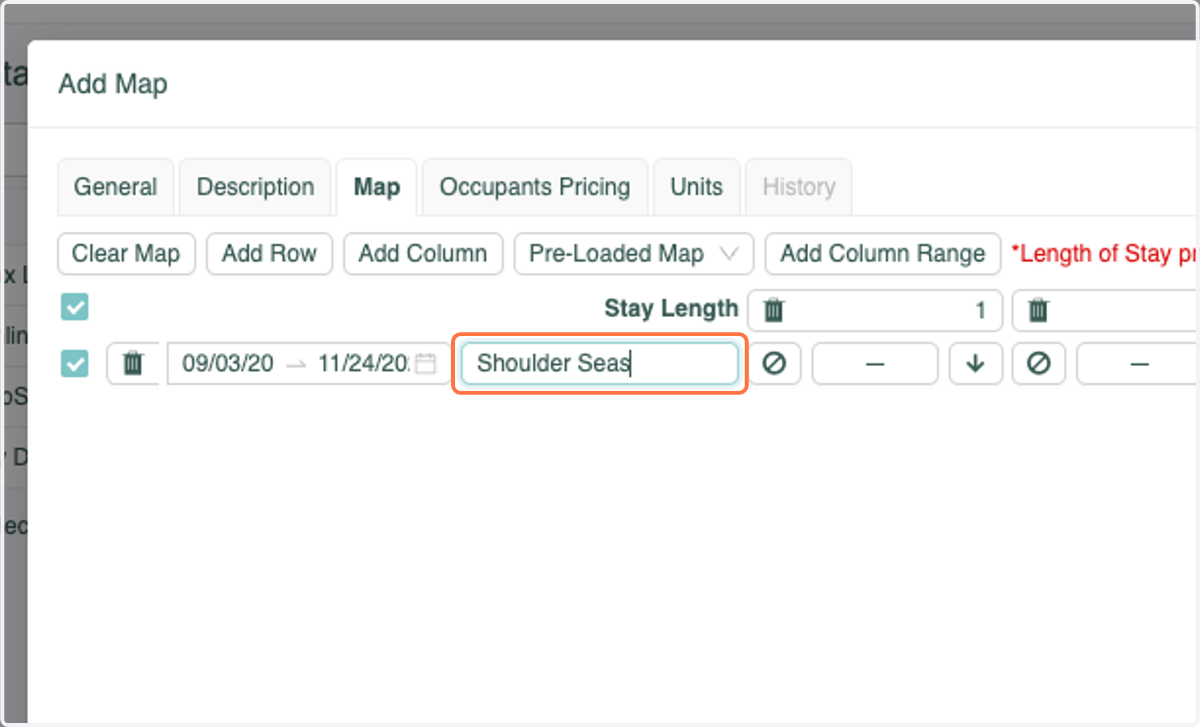This screenshot has width=1200, height=727.
Task: Click the red Length of Stay note
Action: click(1105, 254)
